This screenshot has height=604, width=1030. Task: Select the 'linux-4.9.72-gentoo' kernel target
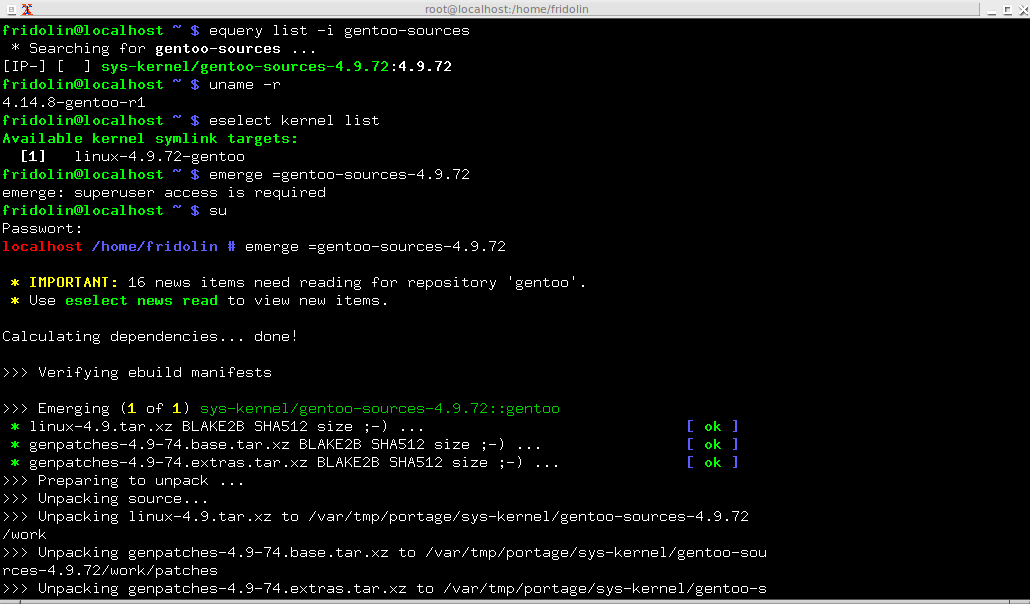[x=160, y=156]
